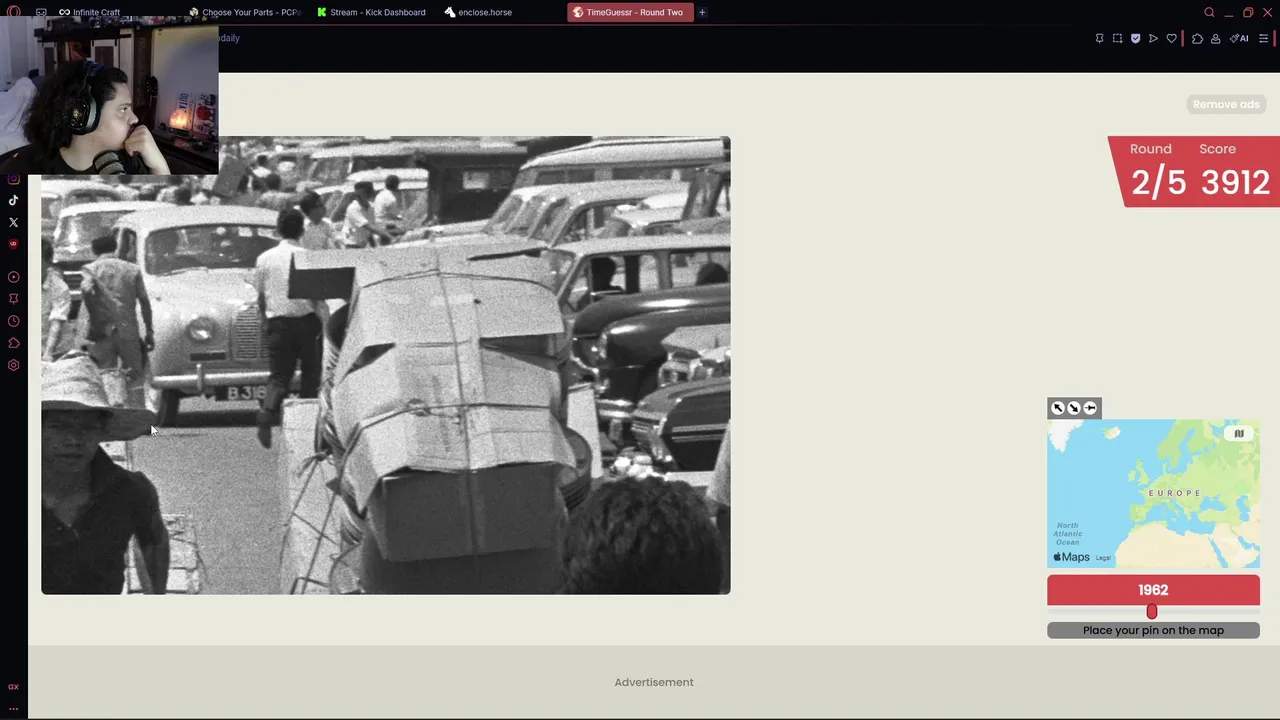Click the historical street photo
1280x720 pixels.
click(385, 365)
